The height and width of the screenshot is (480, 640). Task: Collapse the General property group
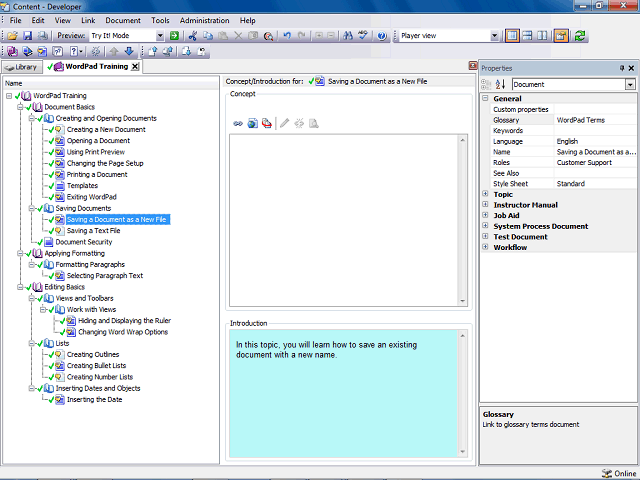click(x=485, y=98)
